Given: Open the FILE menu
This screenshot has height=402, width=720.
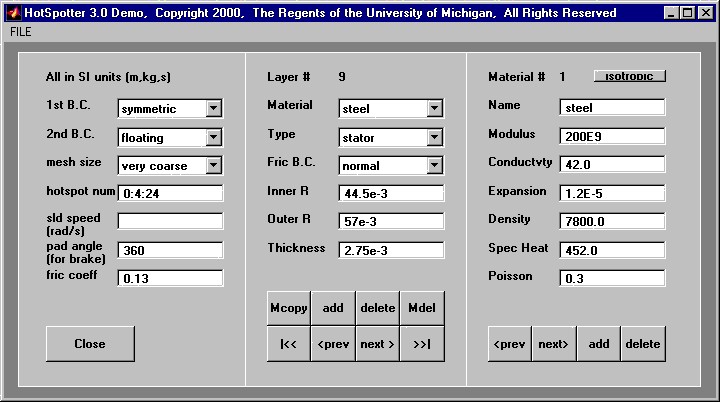Looking at the screenshot, I should (x=20, y=32).
